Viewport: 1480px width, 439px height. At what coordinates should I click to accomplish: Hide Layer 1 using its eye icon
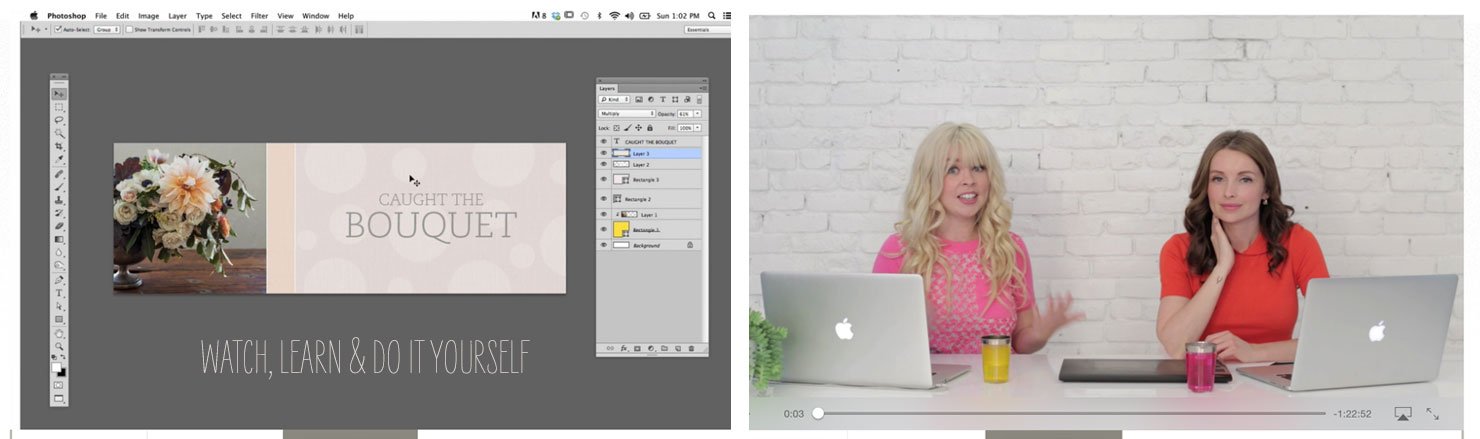click(x=603, y=214)
